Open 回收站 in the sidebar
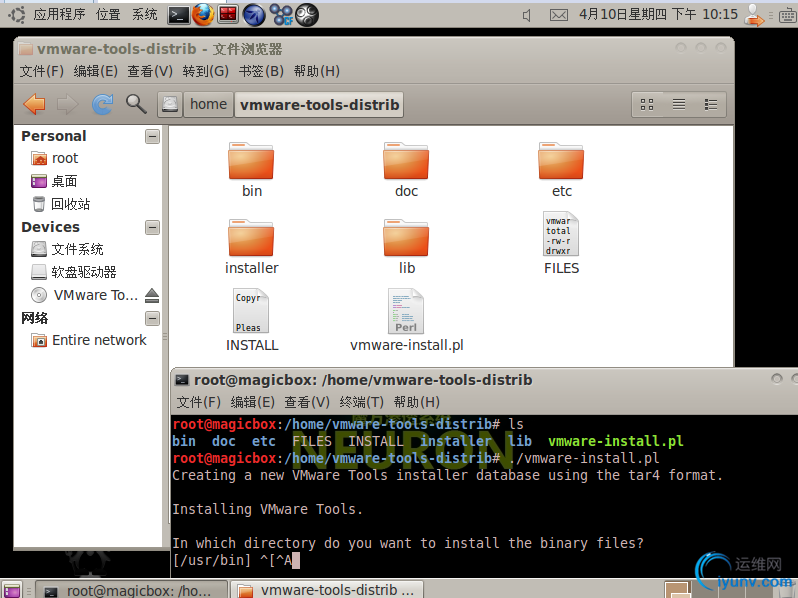This screenshot has width=798, height=598. coord(61,204)
